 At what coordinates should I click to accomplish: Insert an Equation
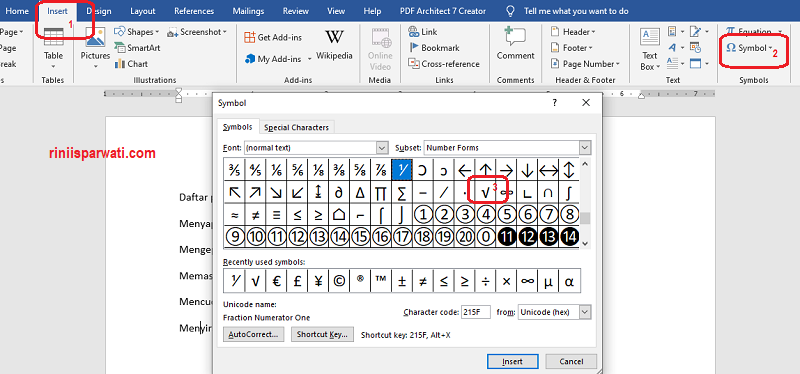pyautogui.click(x=754, y=32)
